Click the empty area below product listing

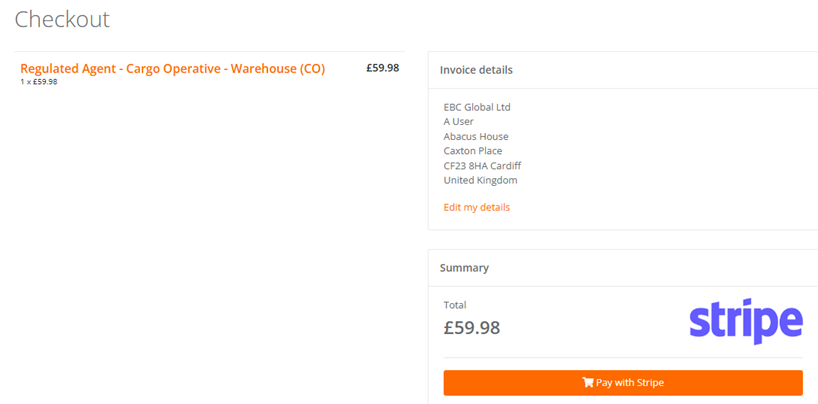pyautogui.click(x=209, y=235)
